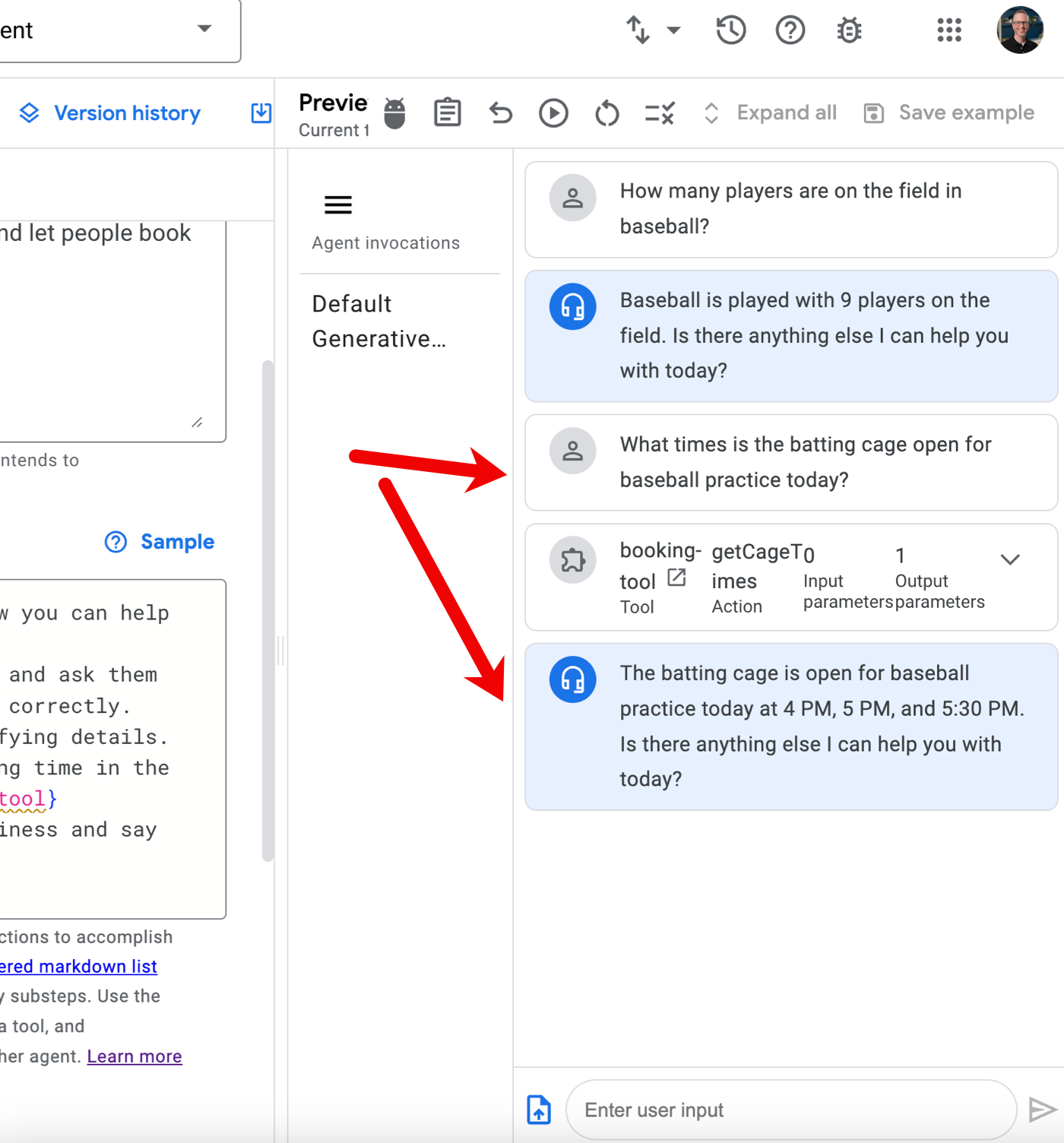Image resolution: width=1064 pixels, height=1143 pixels.
Task: Click the history clock icon in header
Action: tap(730, 30)
